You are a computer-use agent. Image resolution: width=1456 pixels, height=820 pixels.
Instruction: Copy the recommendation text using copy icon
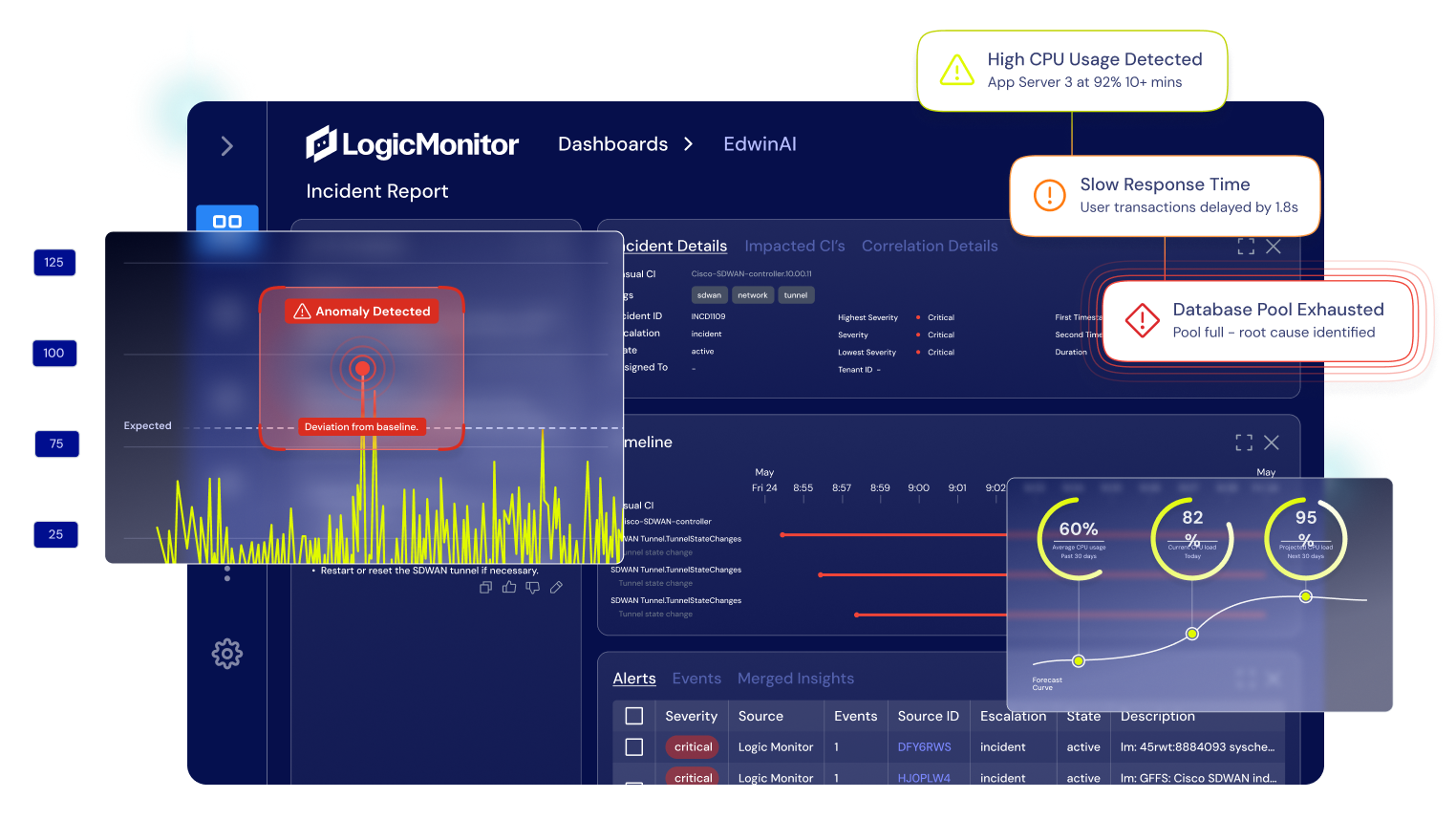pyautogui.click(x=485, y=588)
